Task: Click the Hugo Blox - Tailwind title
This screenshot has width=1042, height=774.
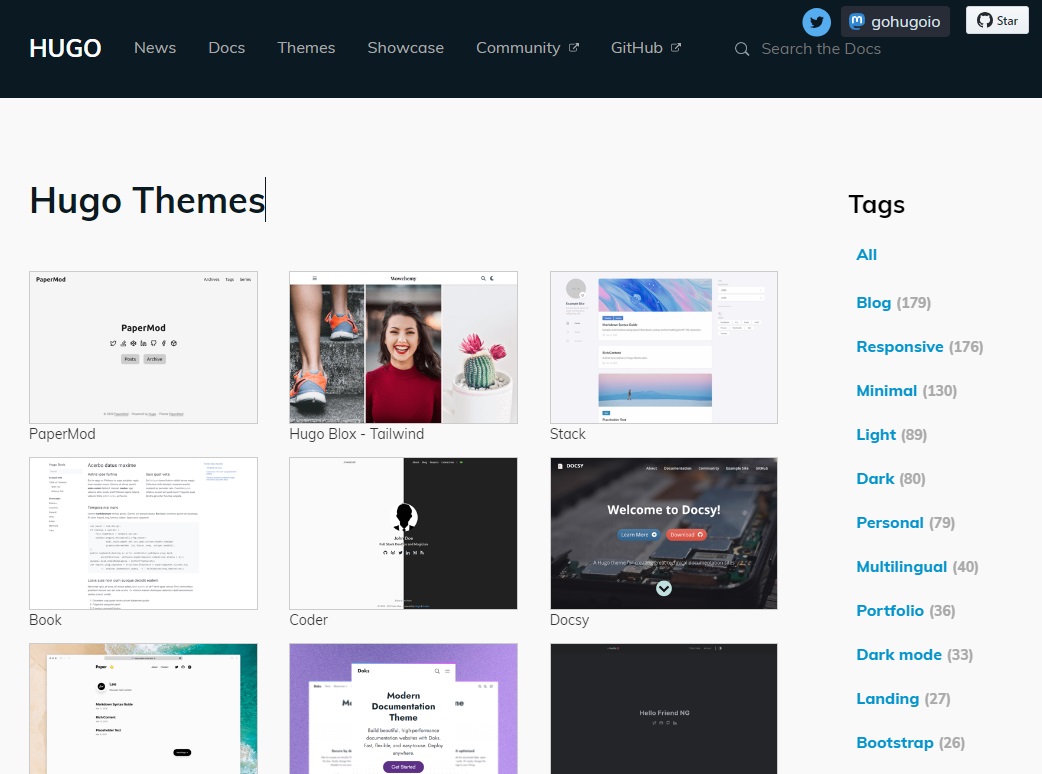Action: point(357,434)
